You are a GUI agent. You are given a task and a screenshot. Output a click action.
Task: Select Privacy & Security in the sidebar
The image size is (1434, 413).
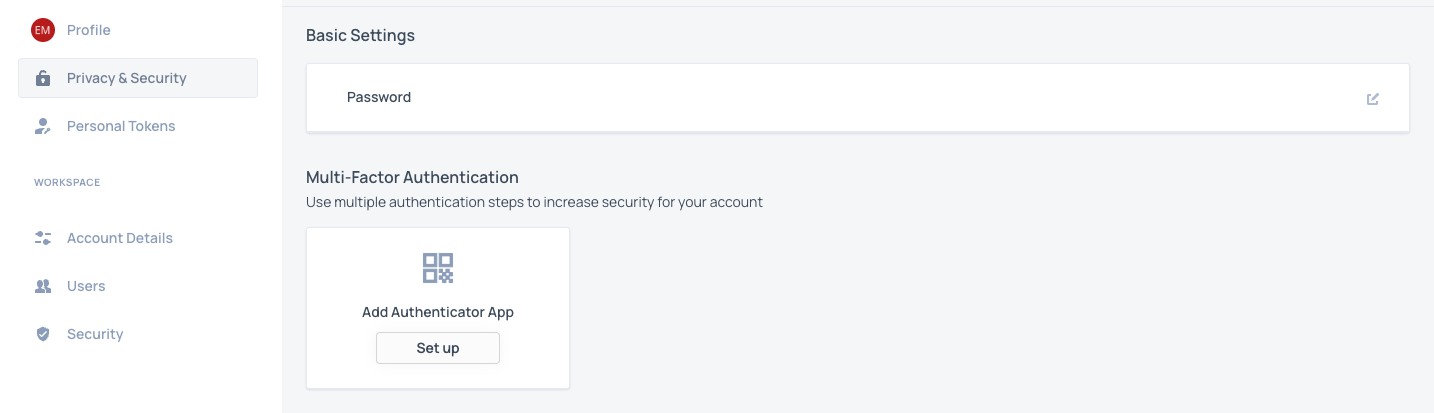[126, 78]
